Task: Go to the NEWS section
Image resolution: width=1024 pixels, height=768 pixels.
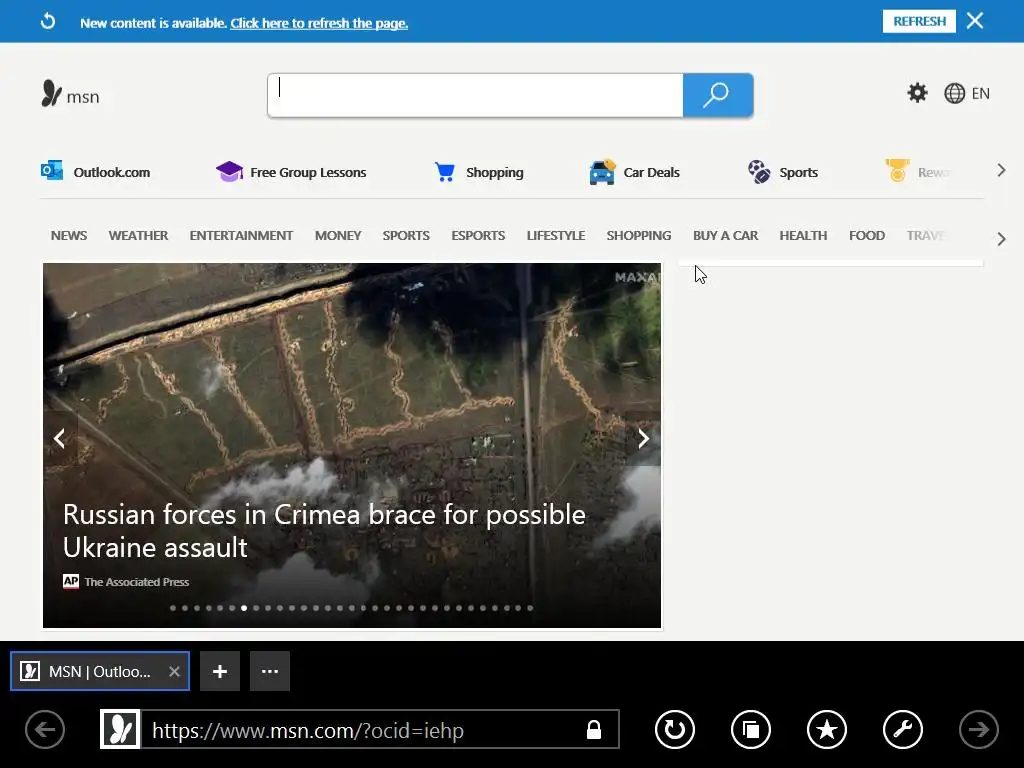Action: tap(69, 235)
